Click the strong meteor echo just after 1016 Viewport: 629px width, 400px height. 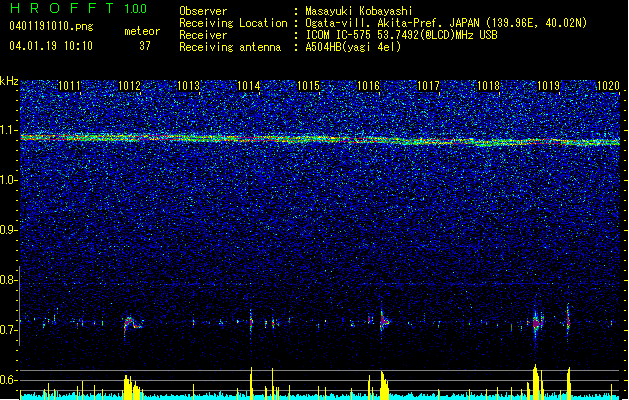pyautogui.click(x=384, y=321)
